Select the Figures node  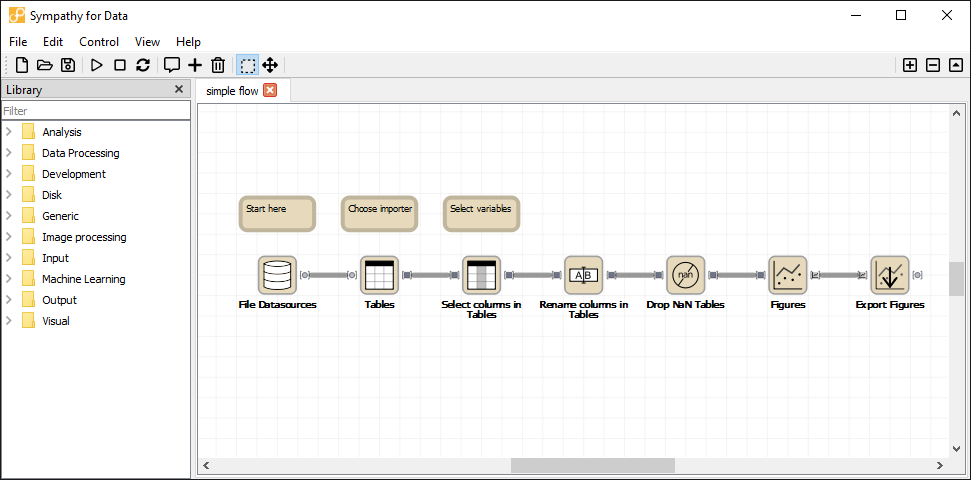788,275
